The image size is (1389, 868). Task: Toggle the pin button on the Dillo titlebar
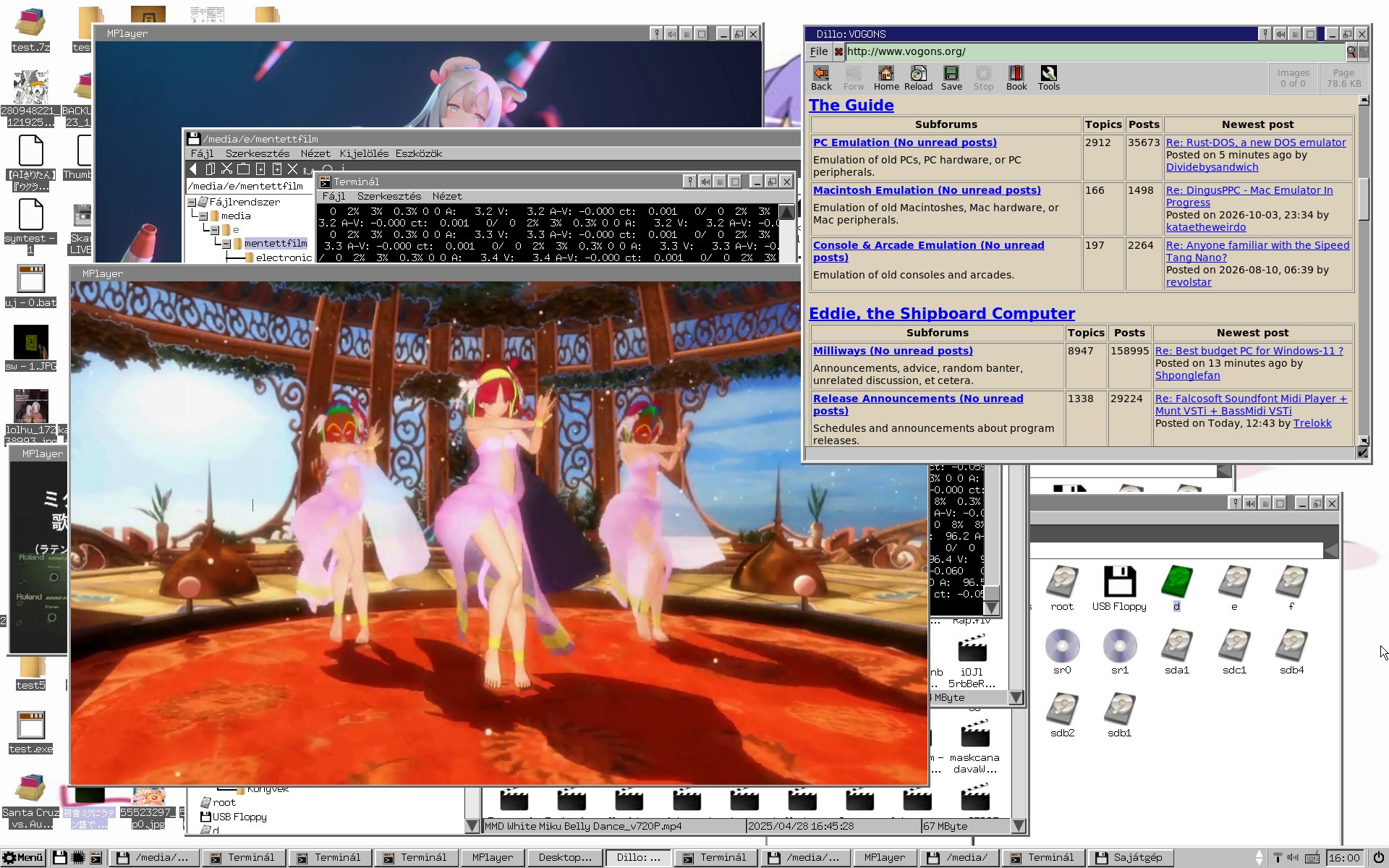1265,34
